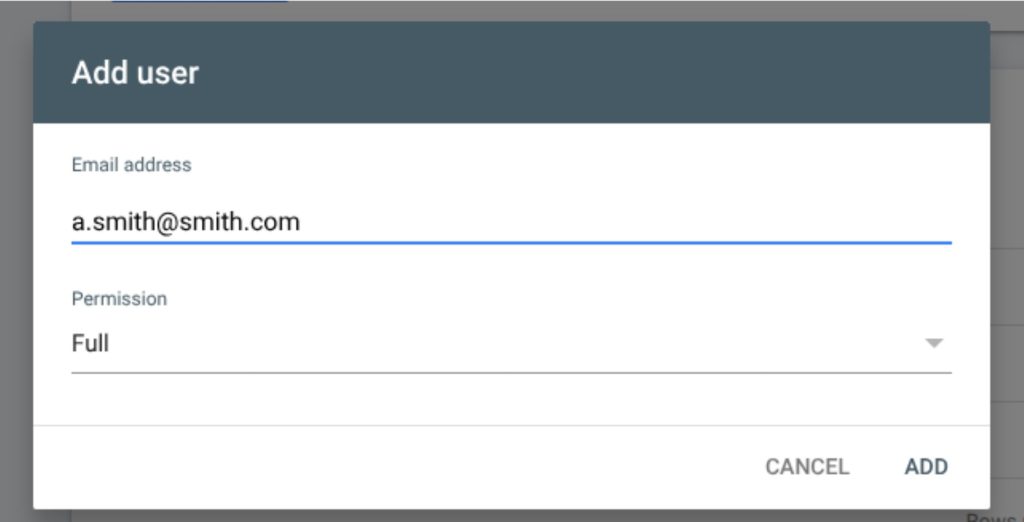Open the Permission dropdown arrow

[x=935, y=343]
